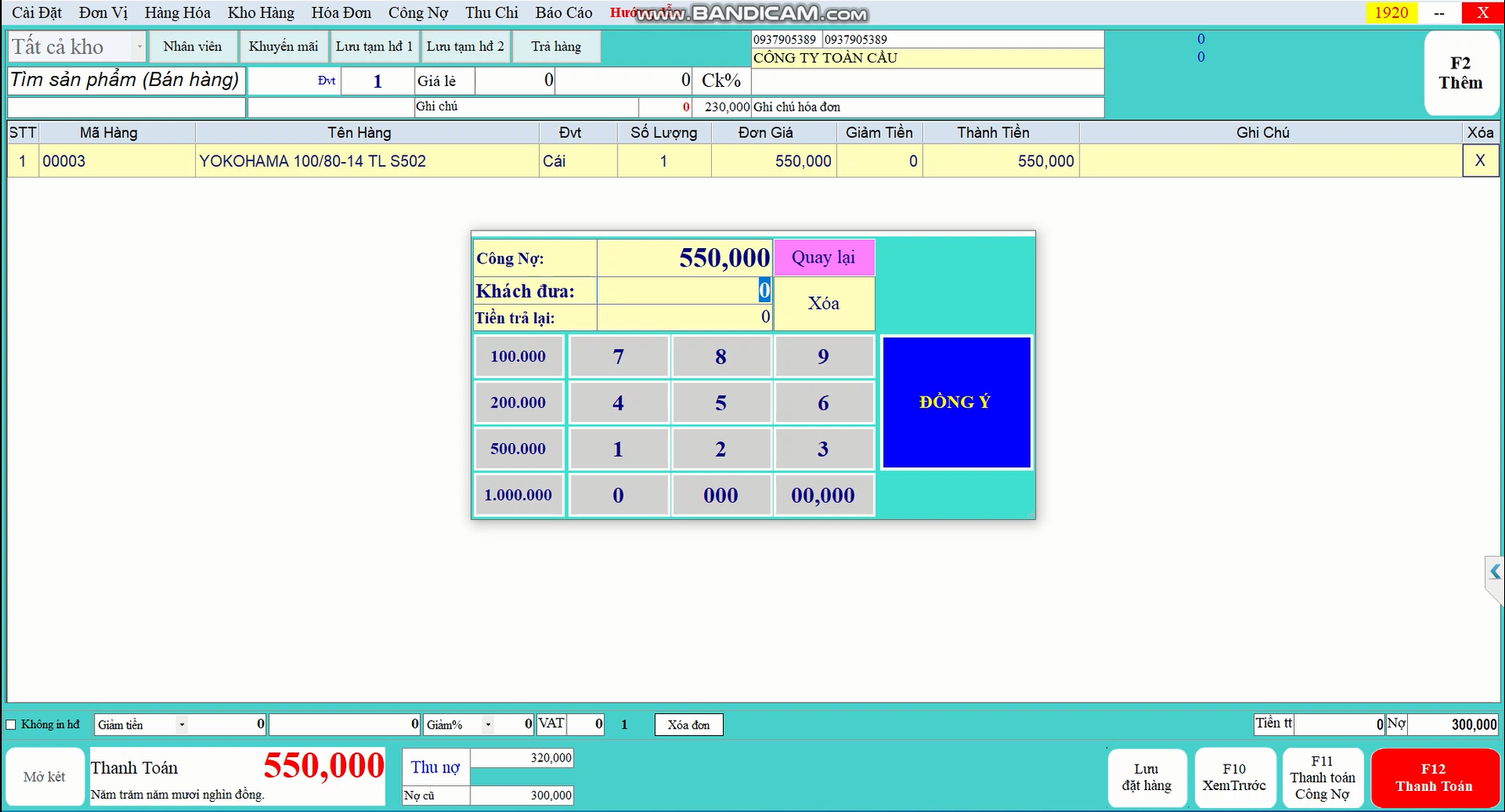Click the Tìm sản phẩm search field
1505x812 pixels.
pos(125,80)
